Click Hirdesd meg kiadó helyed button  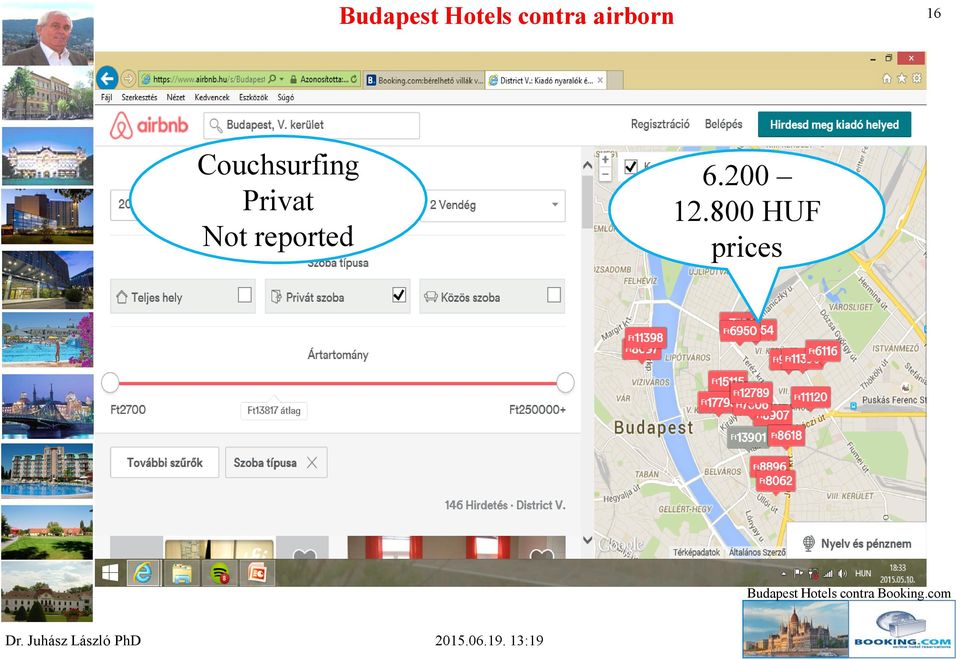point(834,124)
